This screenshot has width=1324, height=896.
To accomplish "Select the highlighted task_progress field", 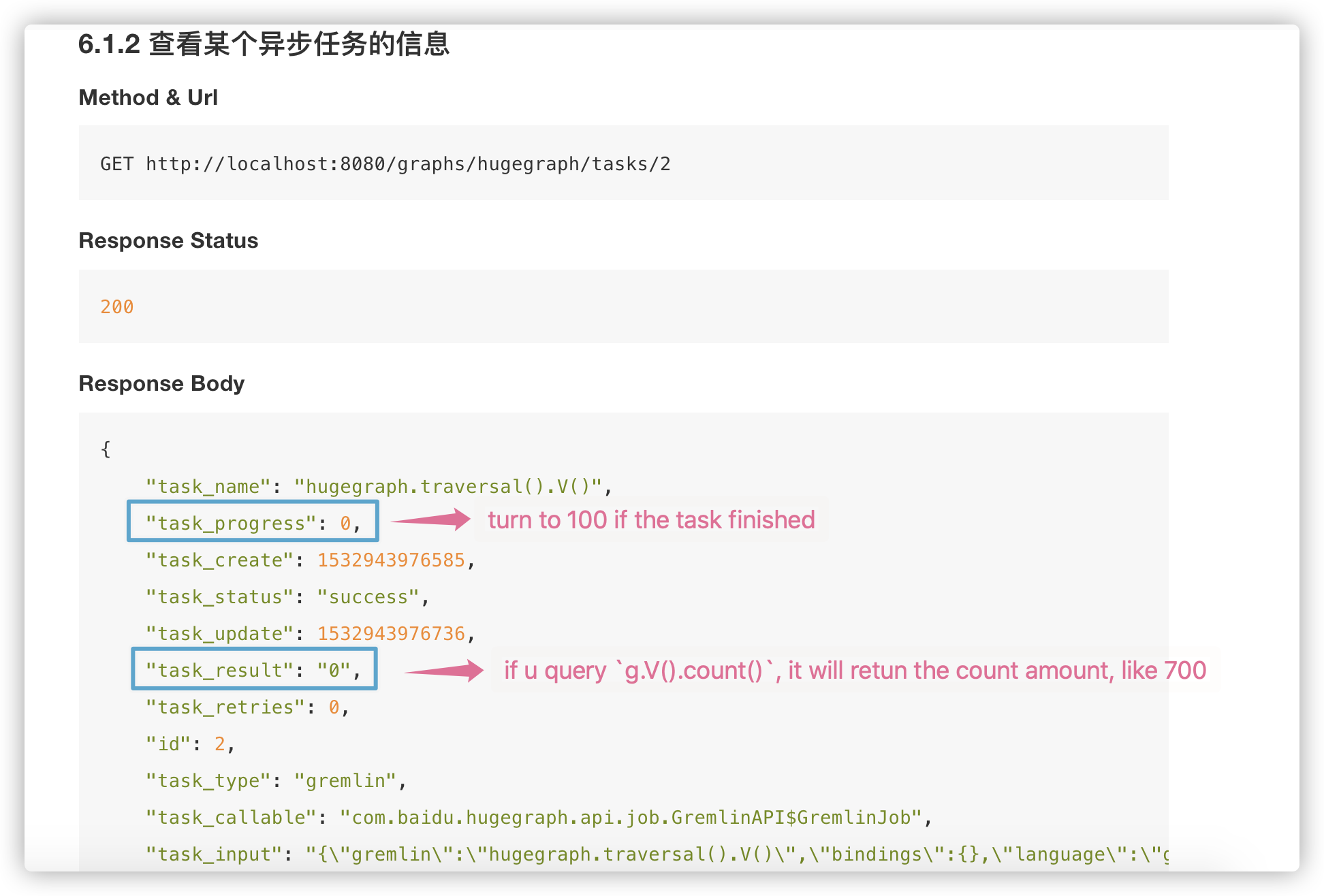I will pyautogui.click(x=252, y=522).
